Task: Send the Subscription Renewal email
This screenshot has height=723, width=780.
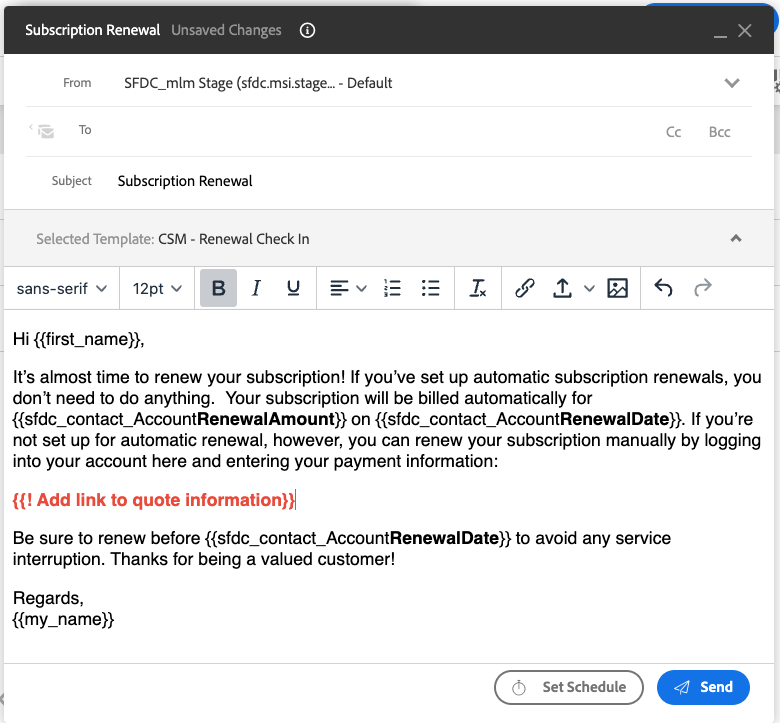Action: pos(703,687)
